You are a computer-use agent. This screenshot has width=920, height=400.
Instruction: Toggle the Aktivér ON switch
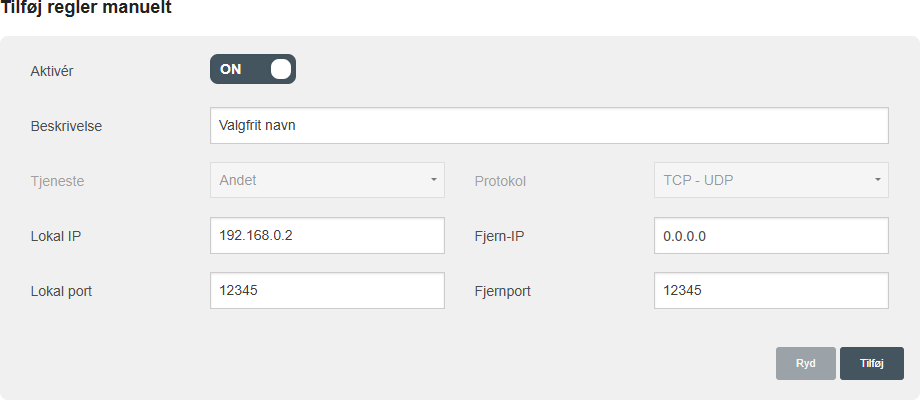click(253, 69)
